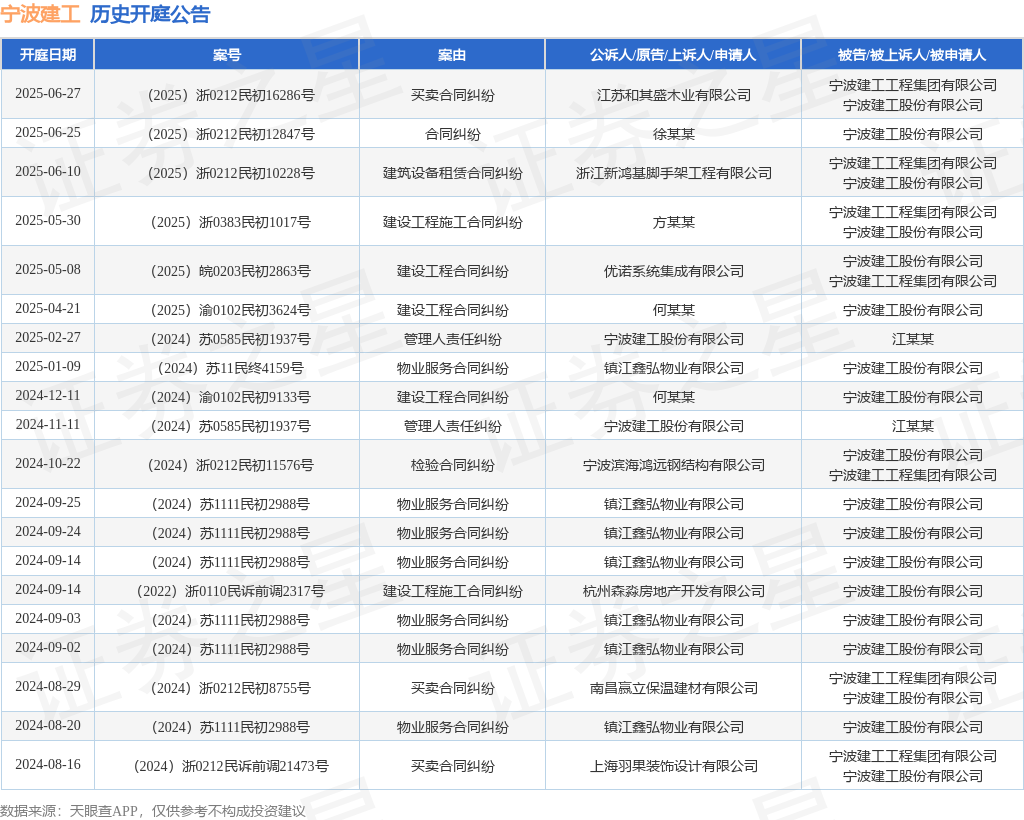Click date cell 2024-10-22
This screenshot has height=820, width=1024.
tap(48, 463)
